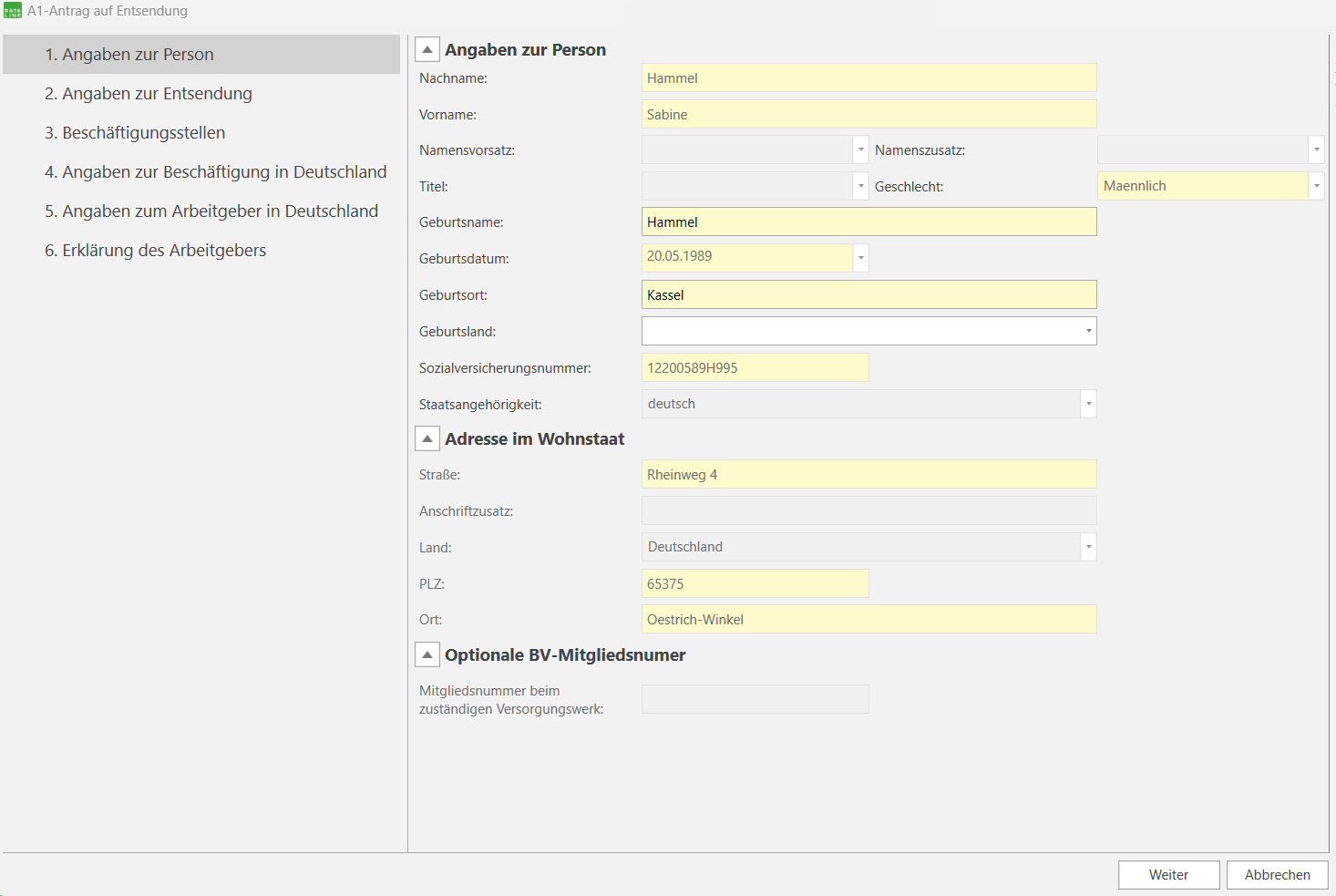Viewport: 1336px width, 896px height.
Task: Expand the Namensvorsatz dropdown
Action: pos(860,149)
